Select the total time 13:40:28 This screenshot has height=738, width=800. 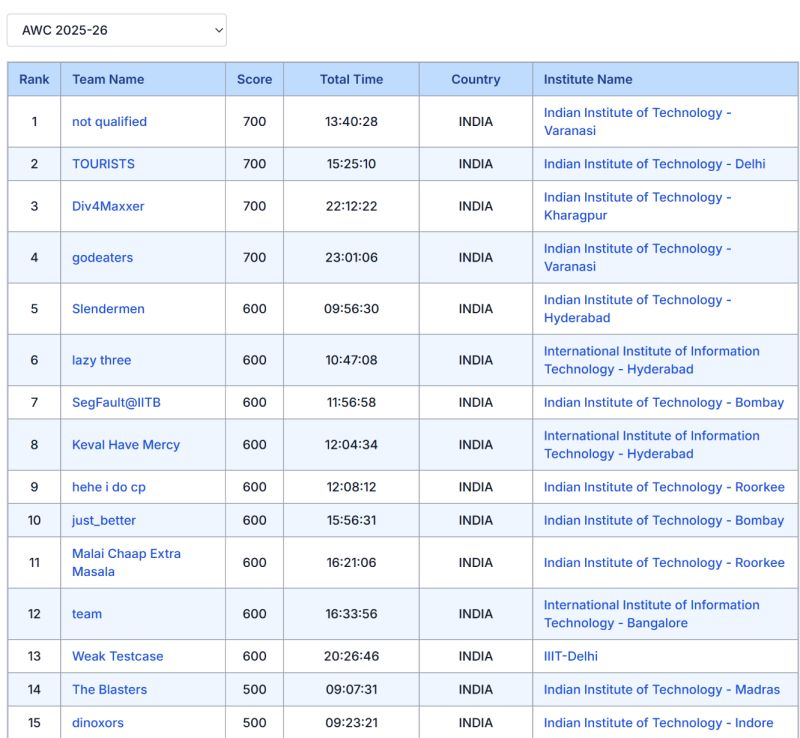click(352, 122)
